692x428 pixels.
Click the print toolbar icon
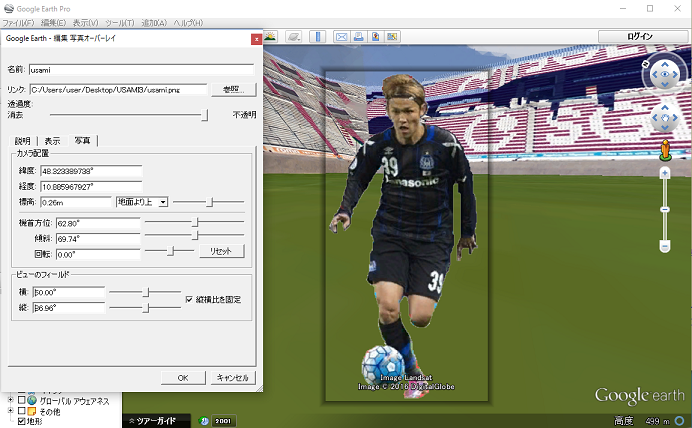click(358, 37)
